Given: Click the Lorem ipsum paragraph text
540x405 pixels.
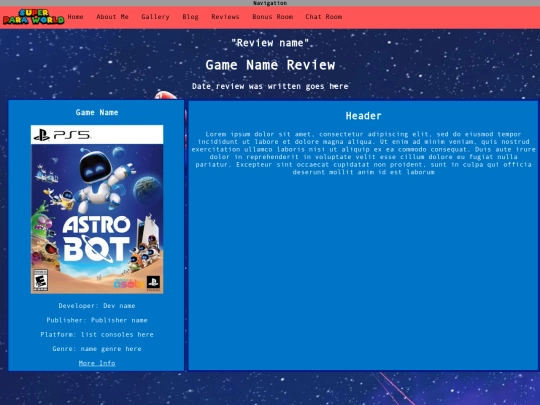Looking at the screenshot, I should pos(363,153).
